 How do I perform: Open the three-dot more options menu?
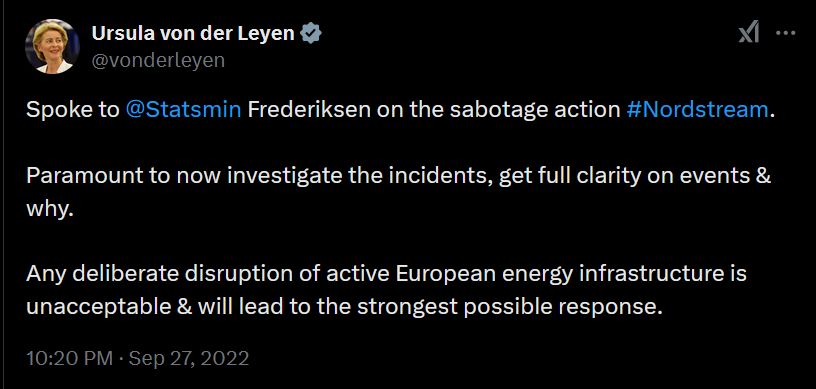click(785, 34)
